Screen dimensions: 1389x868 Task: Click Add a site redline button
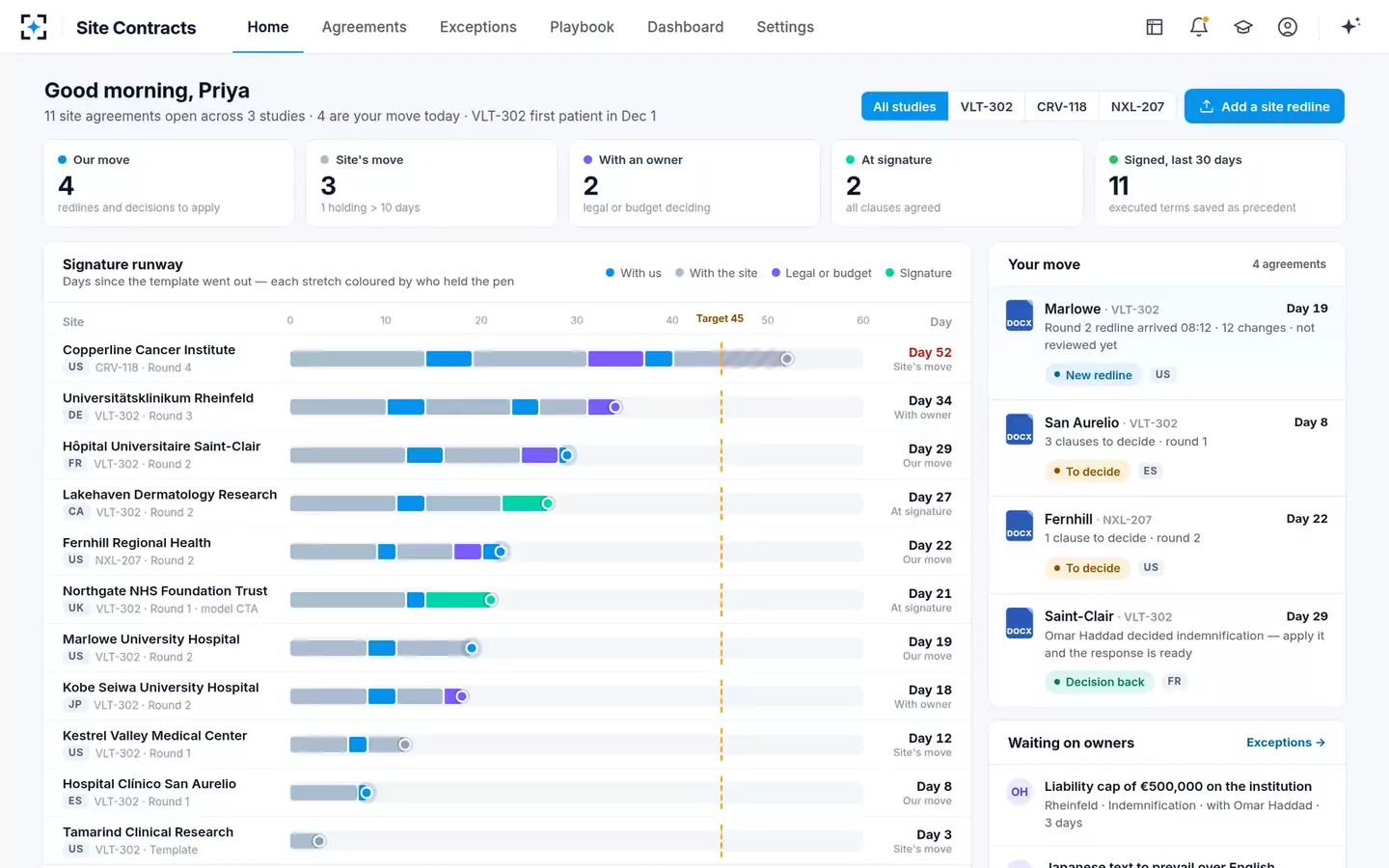[x=1265, y=106]
